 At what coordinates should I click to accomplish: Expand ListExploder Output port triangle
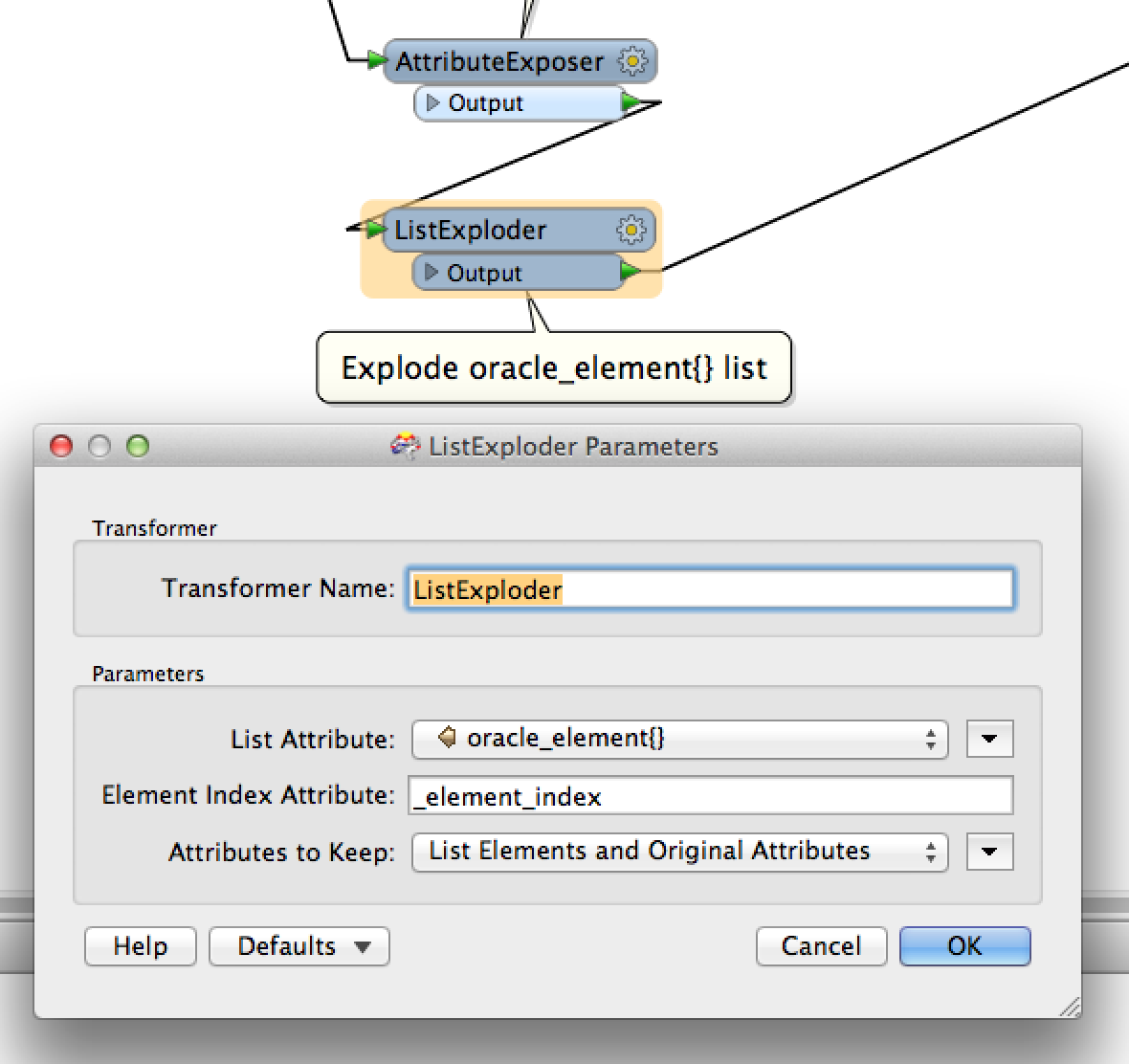(432, 272)
